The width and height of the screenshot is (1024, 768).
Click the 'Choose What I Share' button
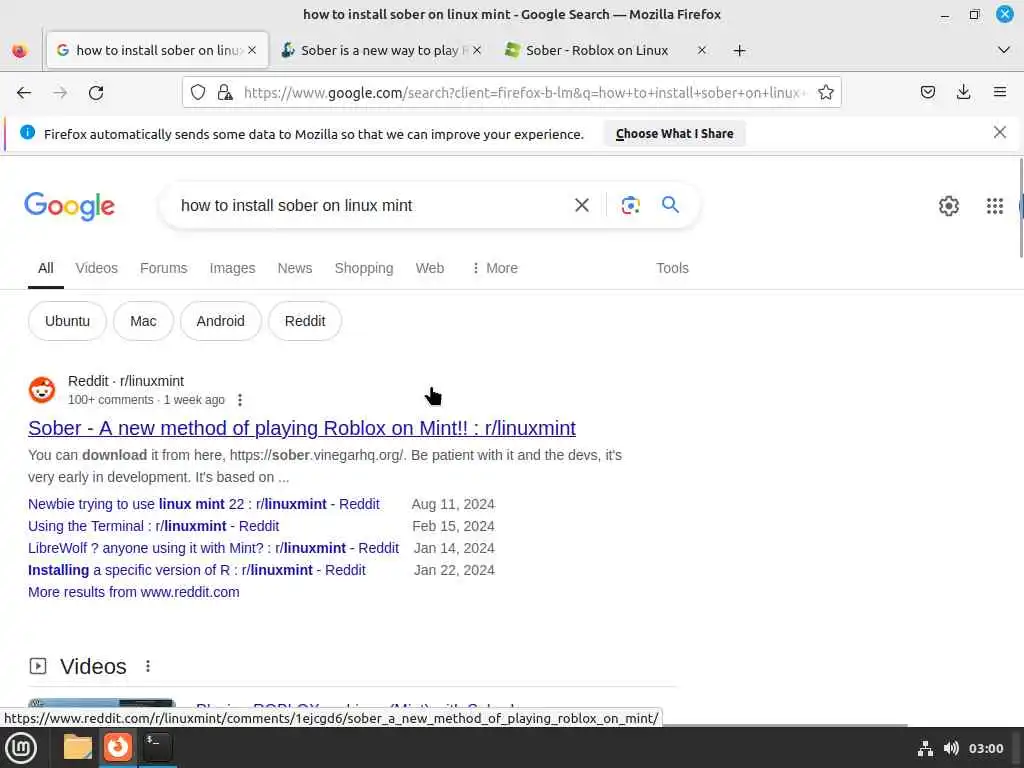tap(674, 134)
